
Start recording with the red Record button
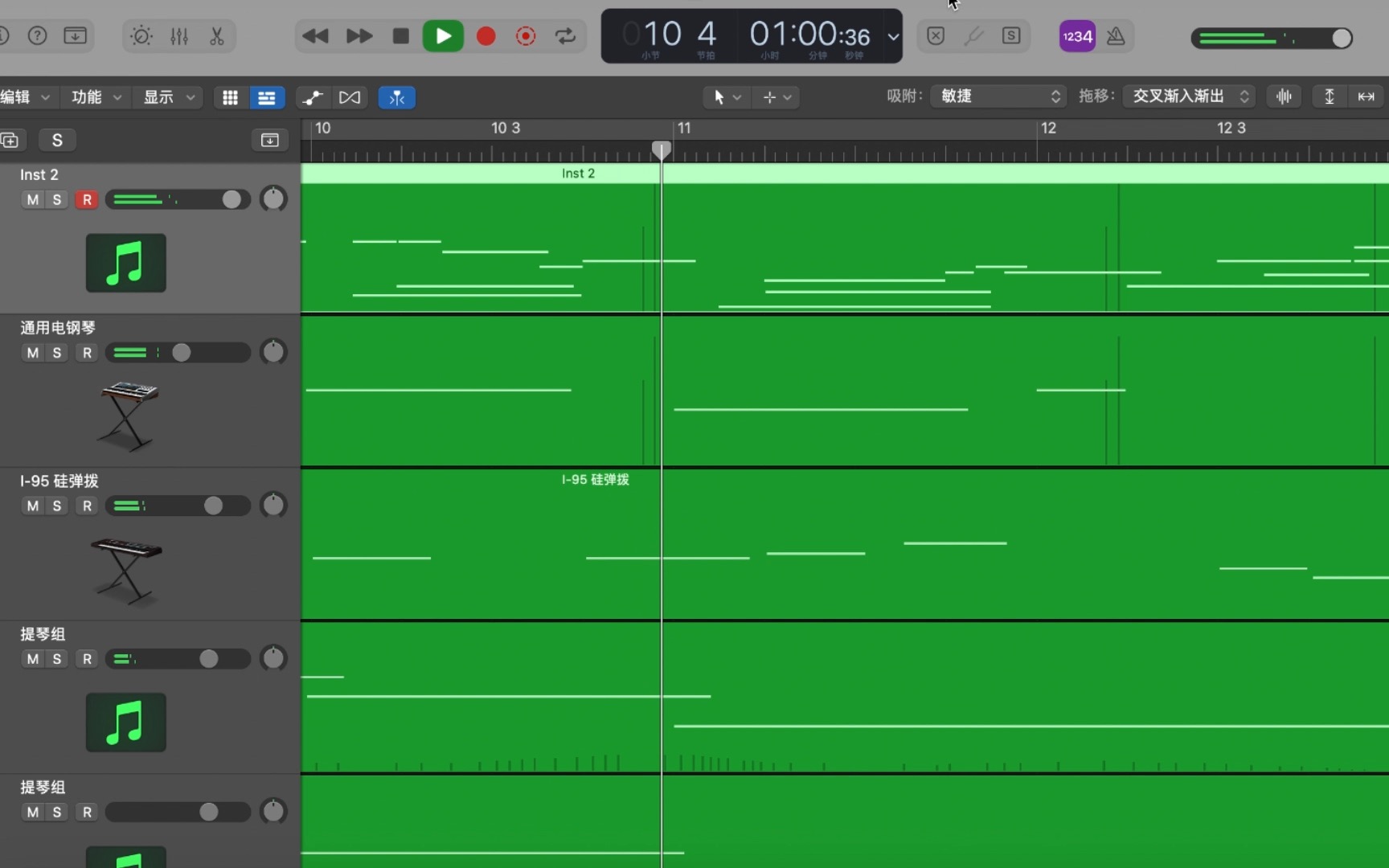tap(486, 36)
